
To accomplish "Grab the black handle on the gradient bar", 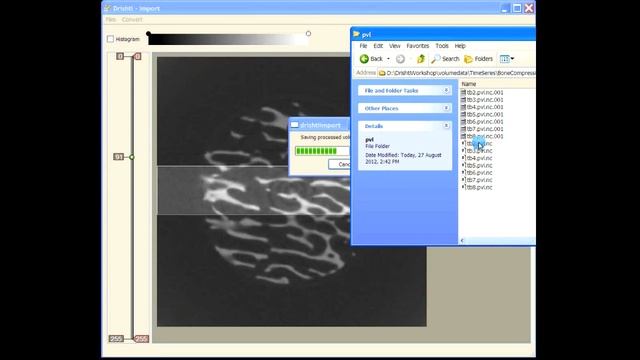I will [x=149, y=33].
